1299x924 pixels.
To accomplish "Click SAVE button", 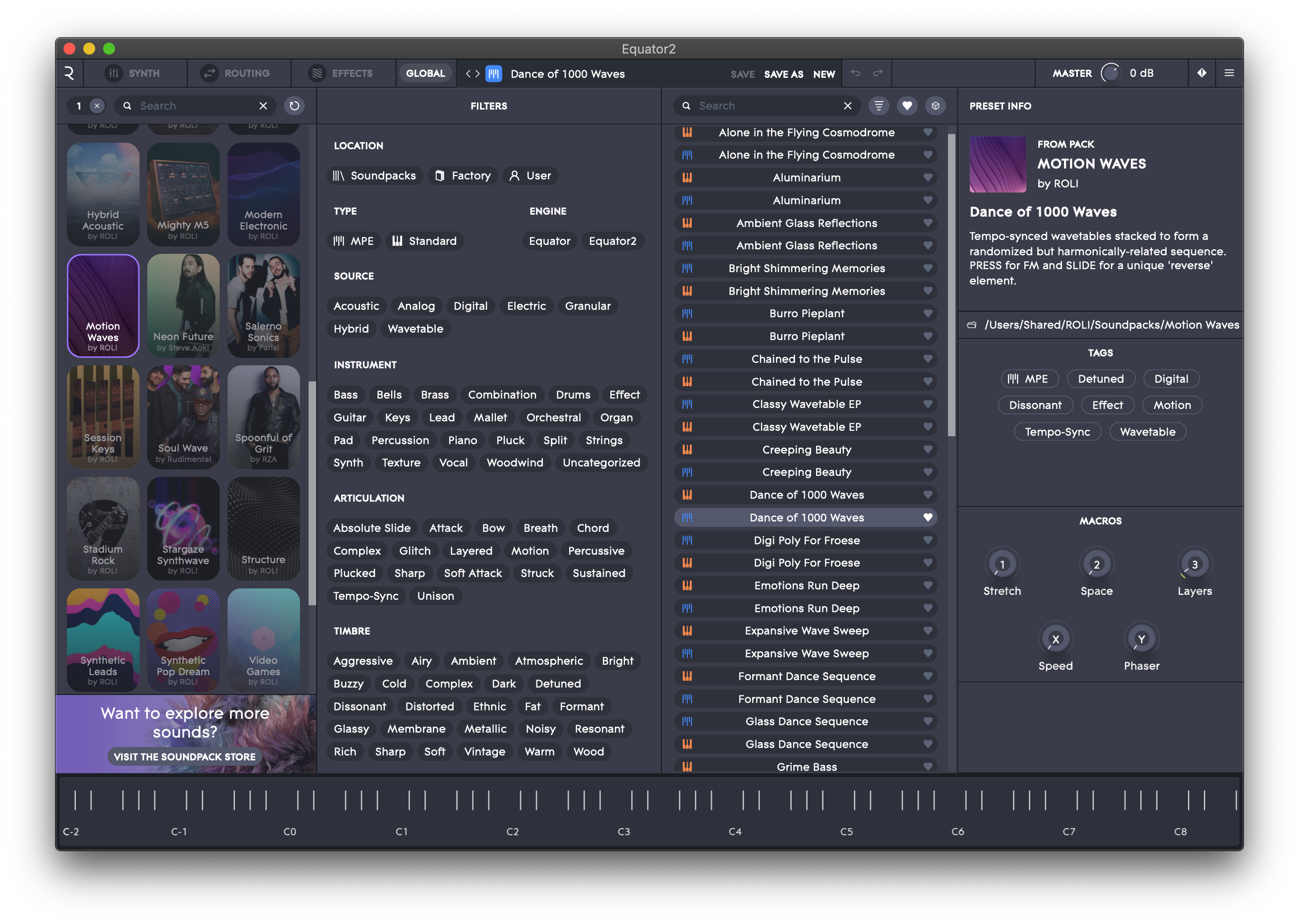I will click(742, 74).
